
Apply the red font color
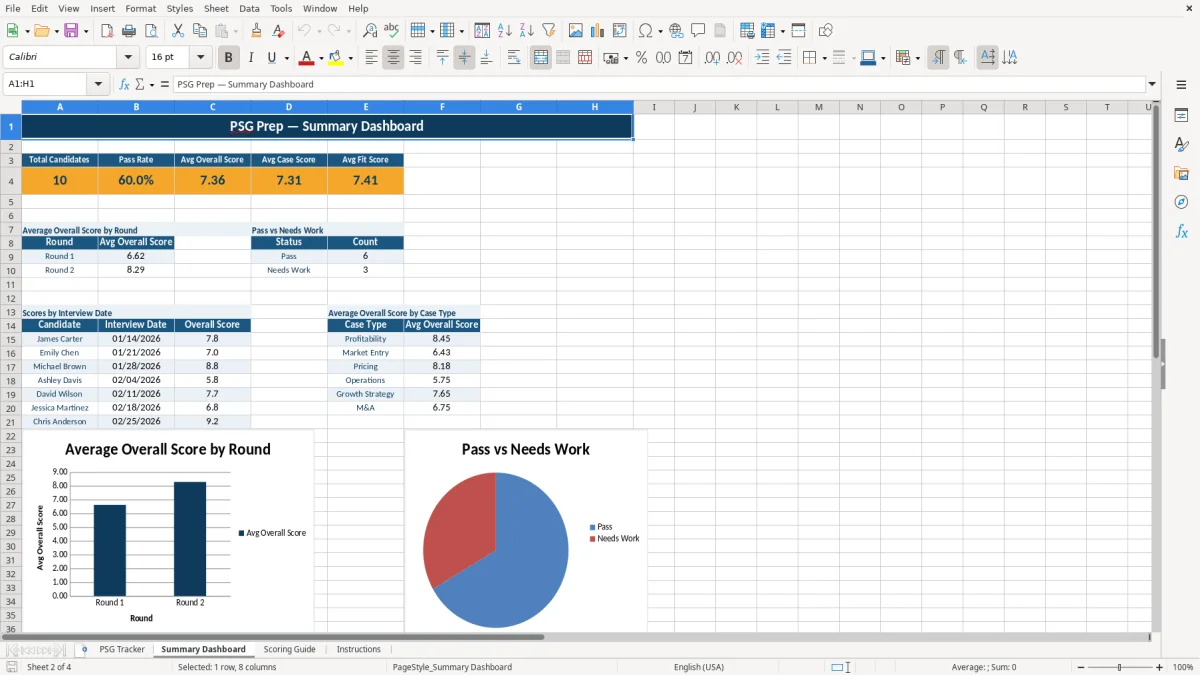(x=307, y=58)
